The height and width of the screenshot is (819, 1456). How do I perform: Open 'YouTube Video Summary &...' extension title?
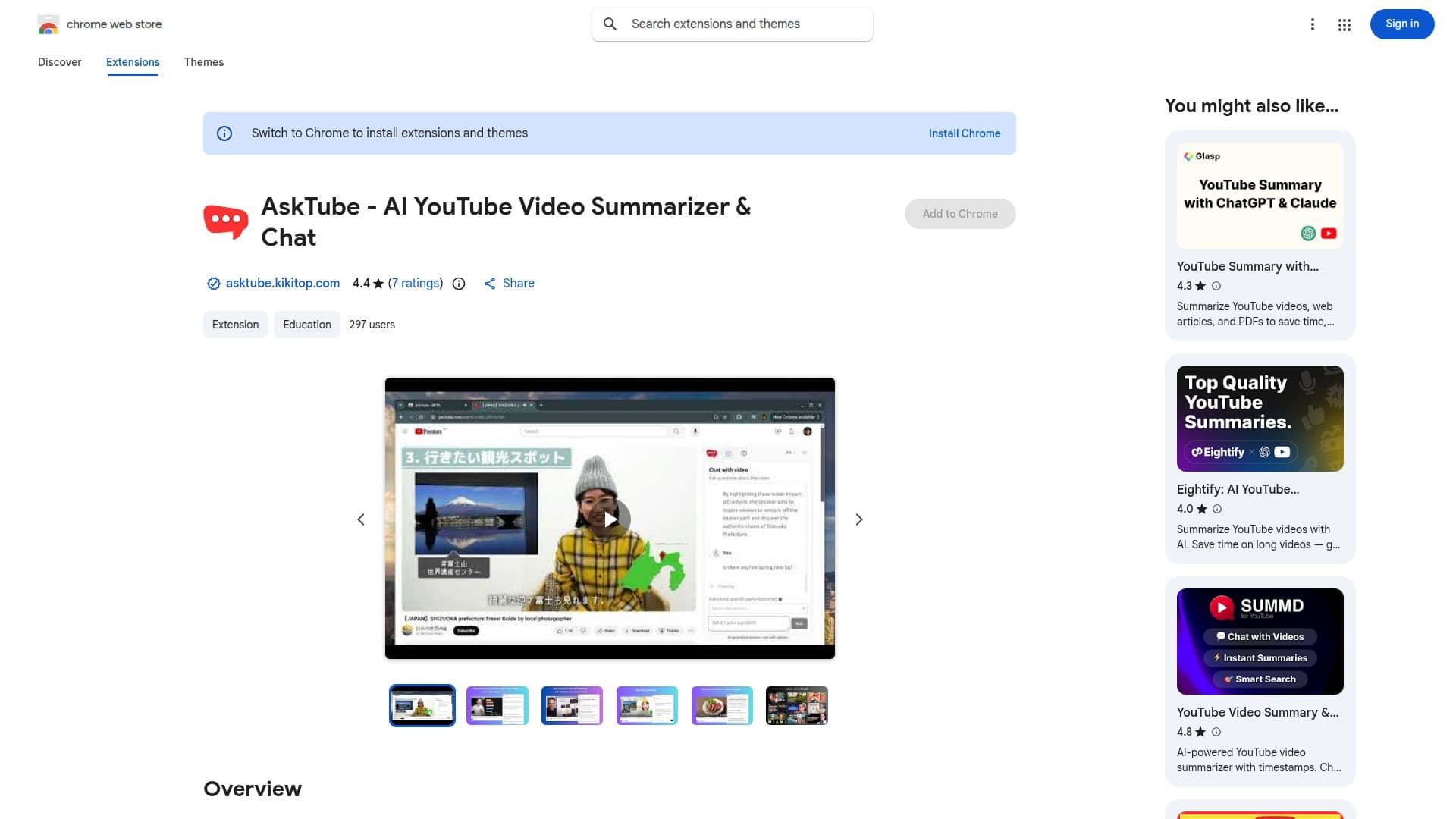(1257, 713)
